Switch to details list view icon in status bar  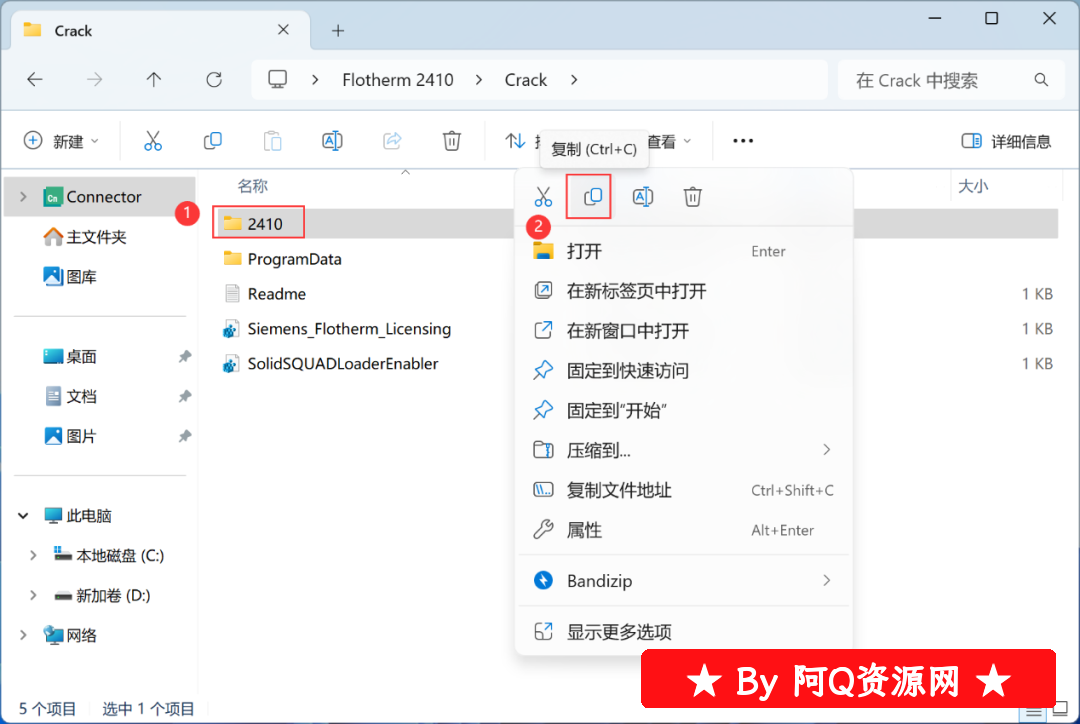pos(1034,712)
